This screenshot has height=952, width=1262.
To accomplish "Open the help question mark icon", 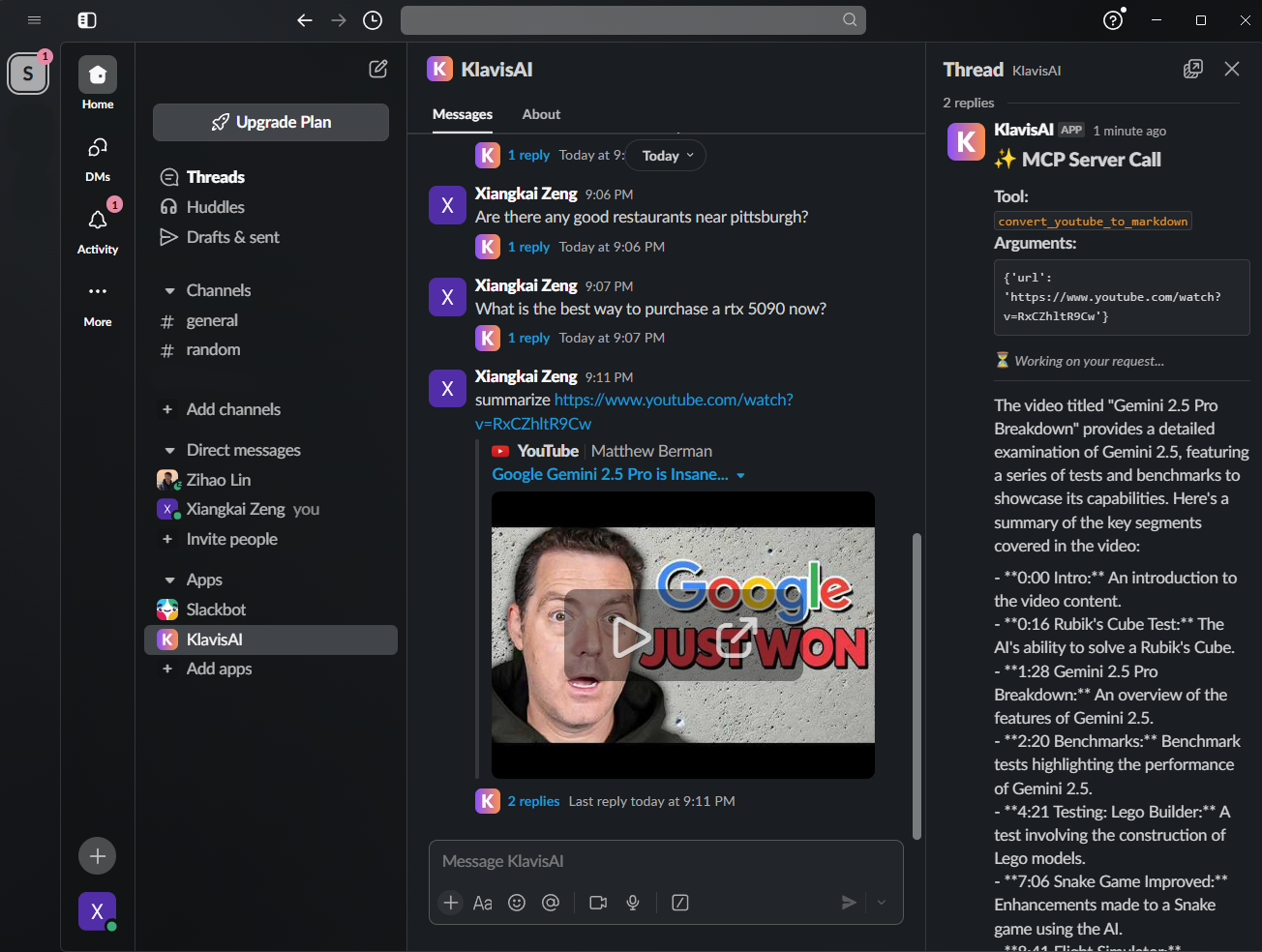I will pos(1113,19).
